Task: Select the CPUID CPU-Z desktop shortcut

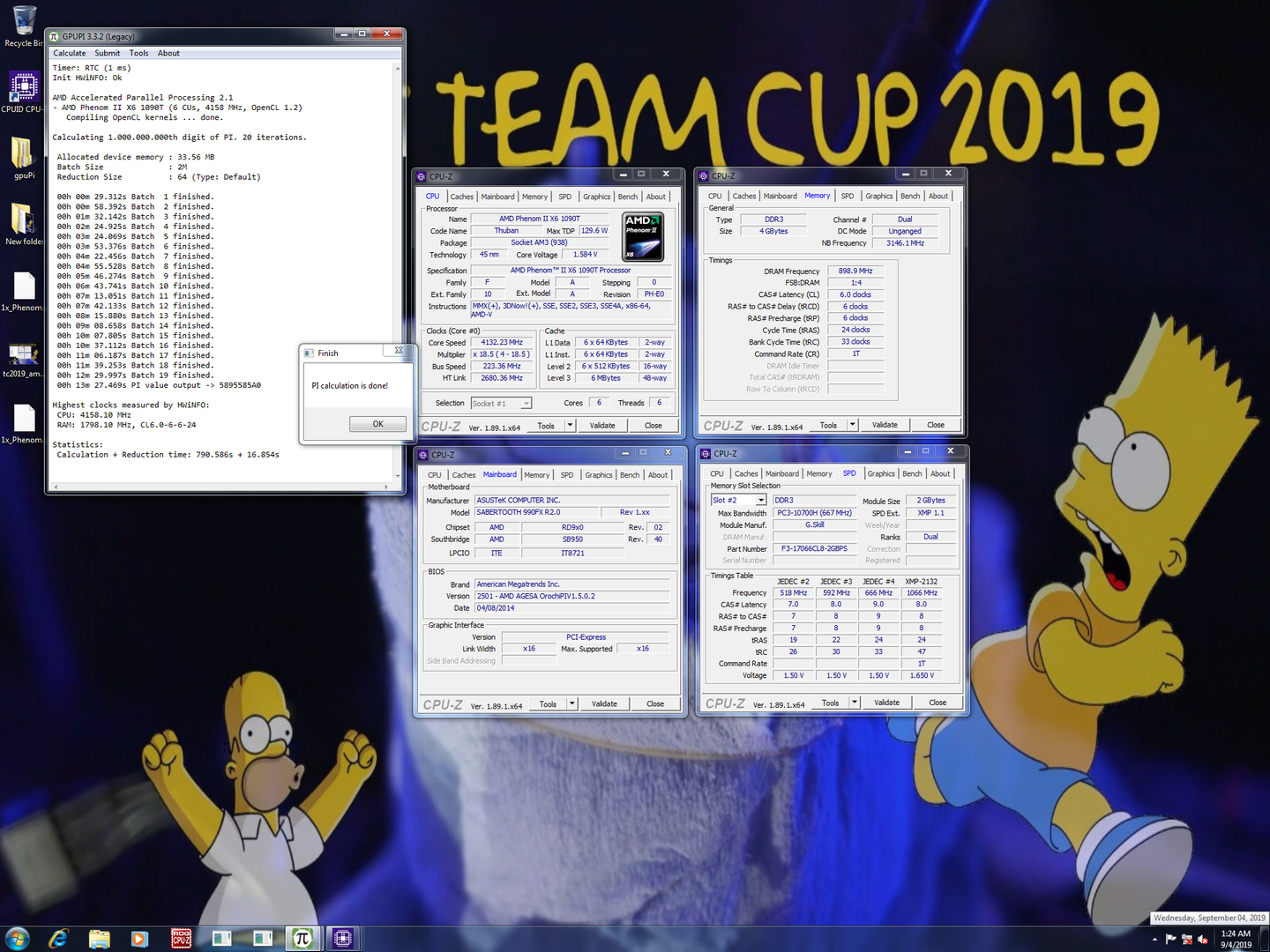Action: coord(23,93)
